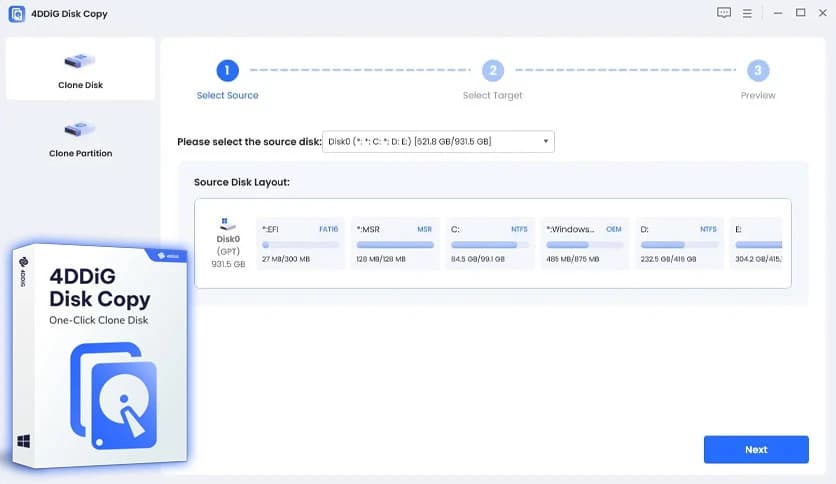Select the *:Windows OEM partition

click(584, 244)
